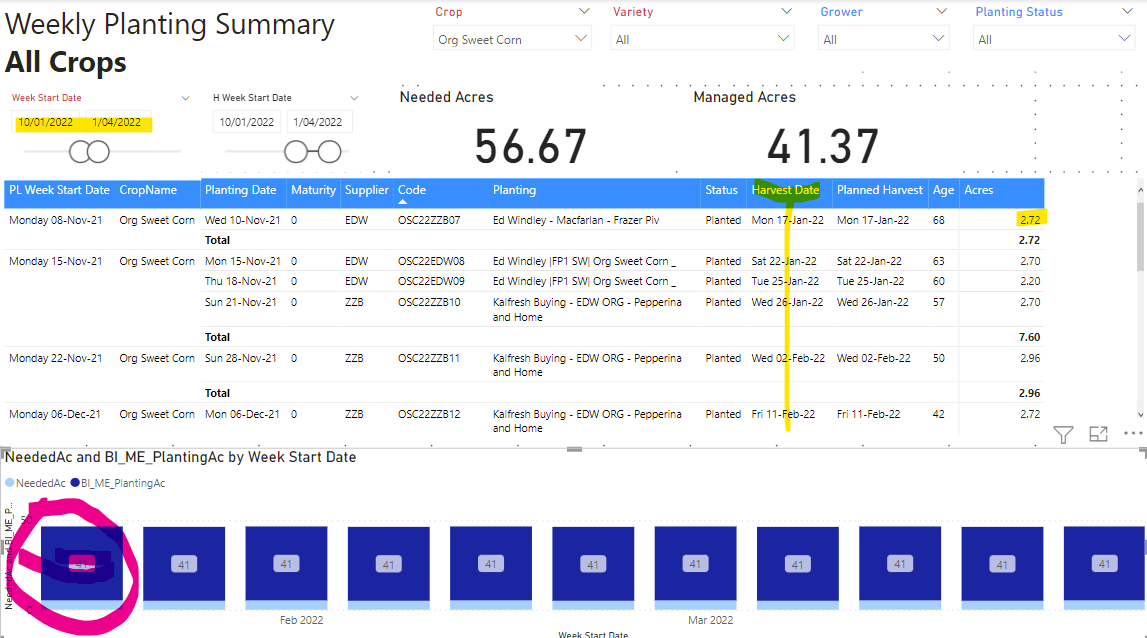The image size is (1147, 638).
Task: Edit Week Start Date end value 1/04/2022
Action: pos(117,122)
